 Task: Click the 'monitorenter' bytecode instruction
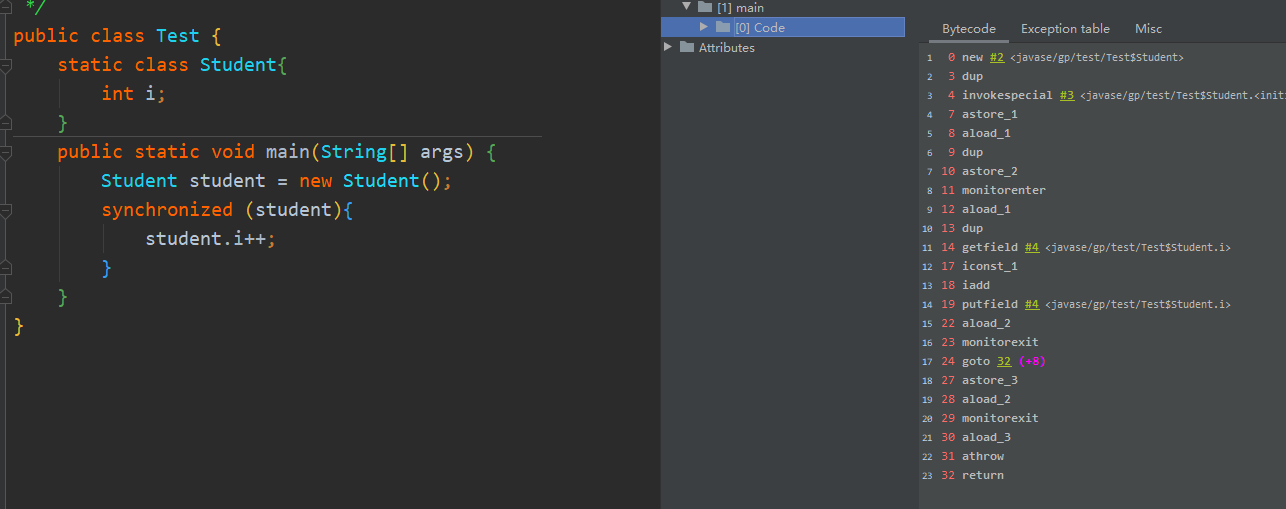pyautogui.click(x=1003, y=191)
